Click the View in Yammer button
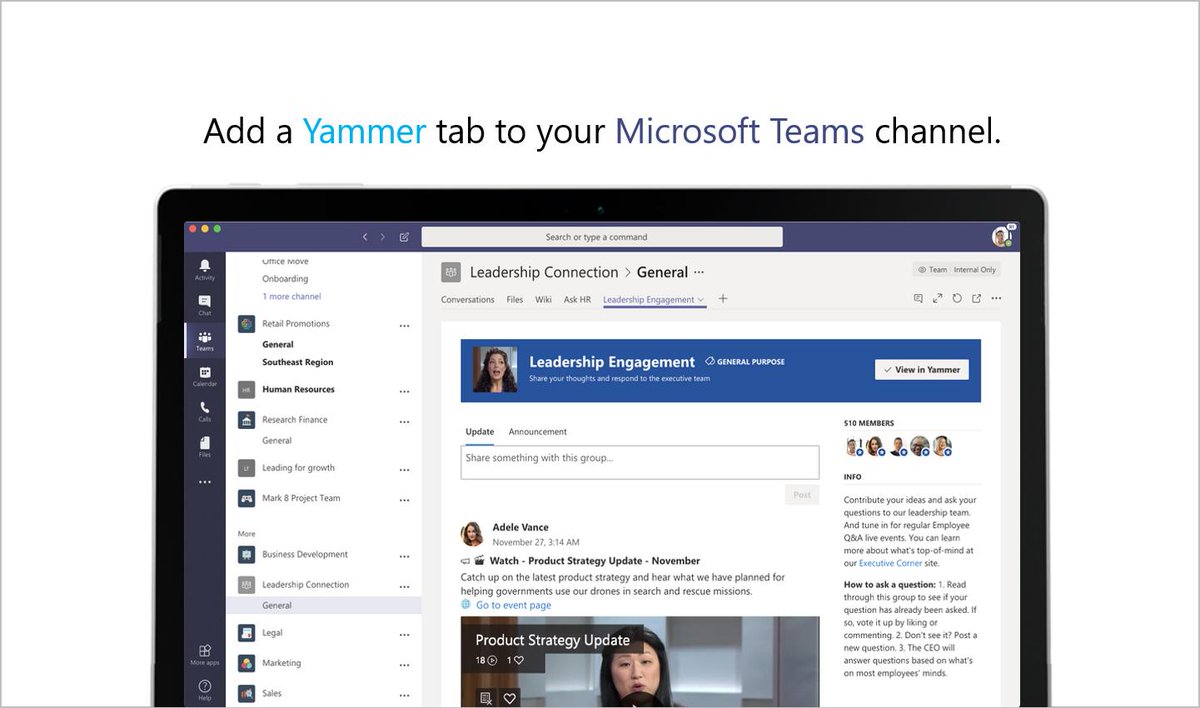 click(921, 370)
